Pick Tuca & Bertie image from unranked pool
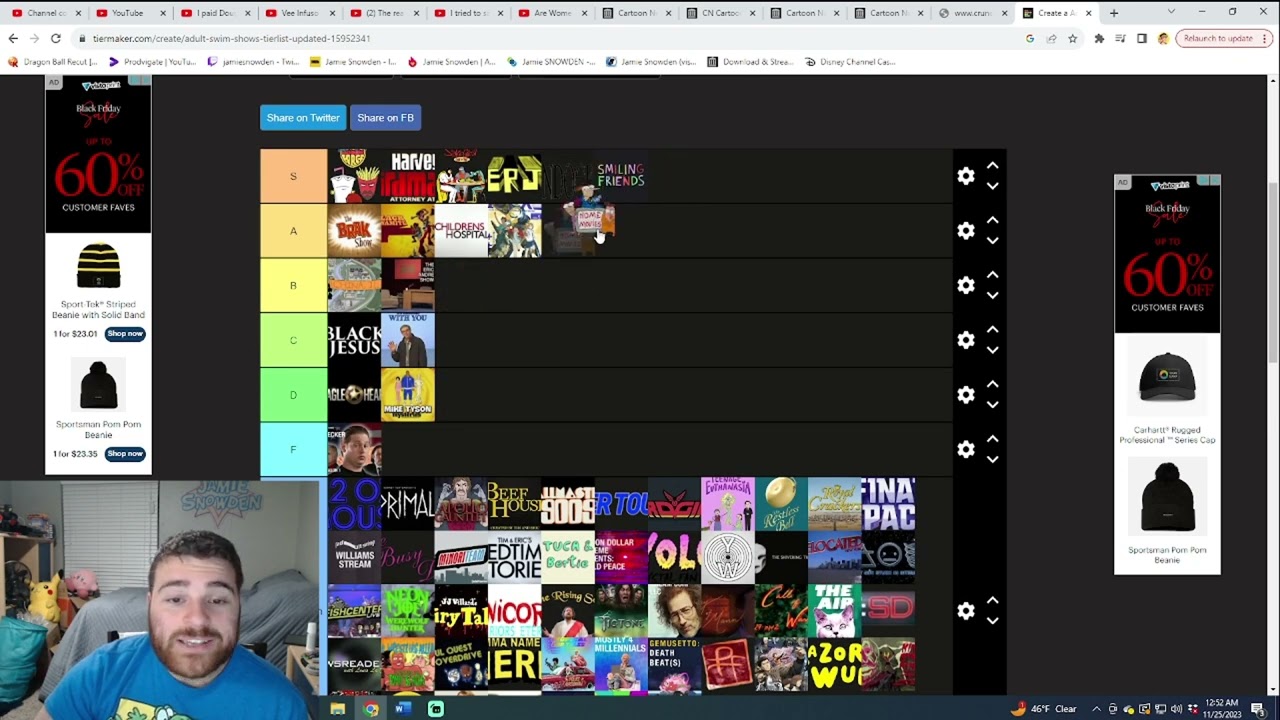The height and width of the screenshot is (720, 1280). click(568, 558)
